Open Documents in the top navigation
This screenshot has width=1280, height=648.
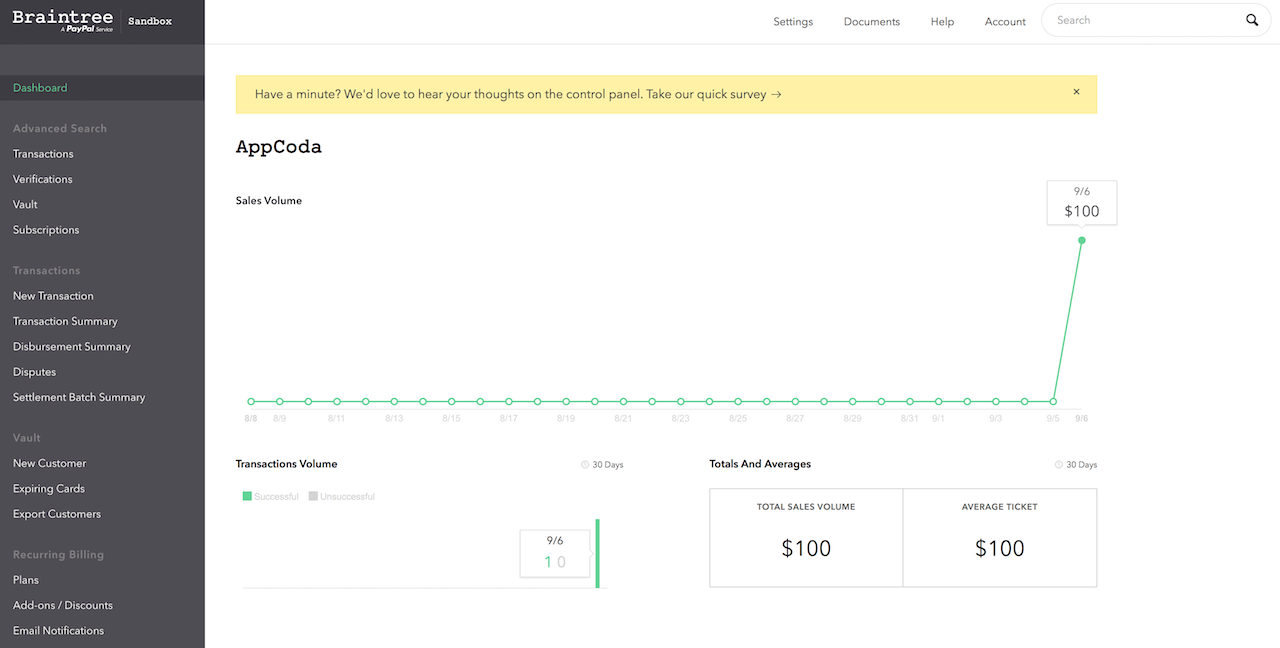coord(872,21)
